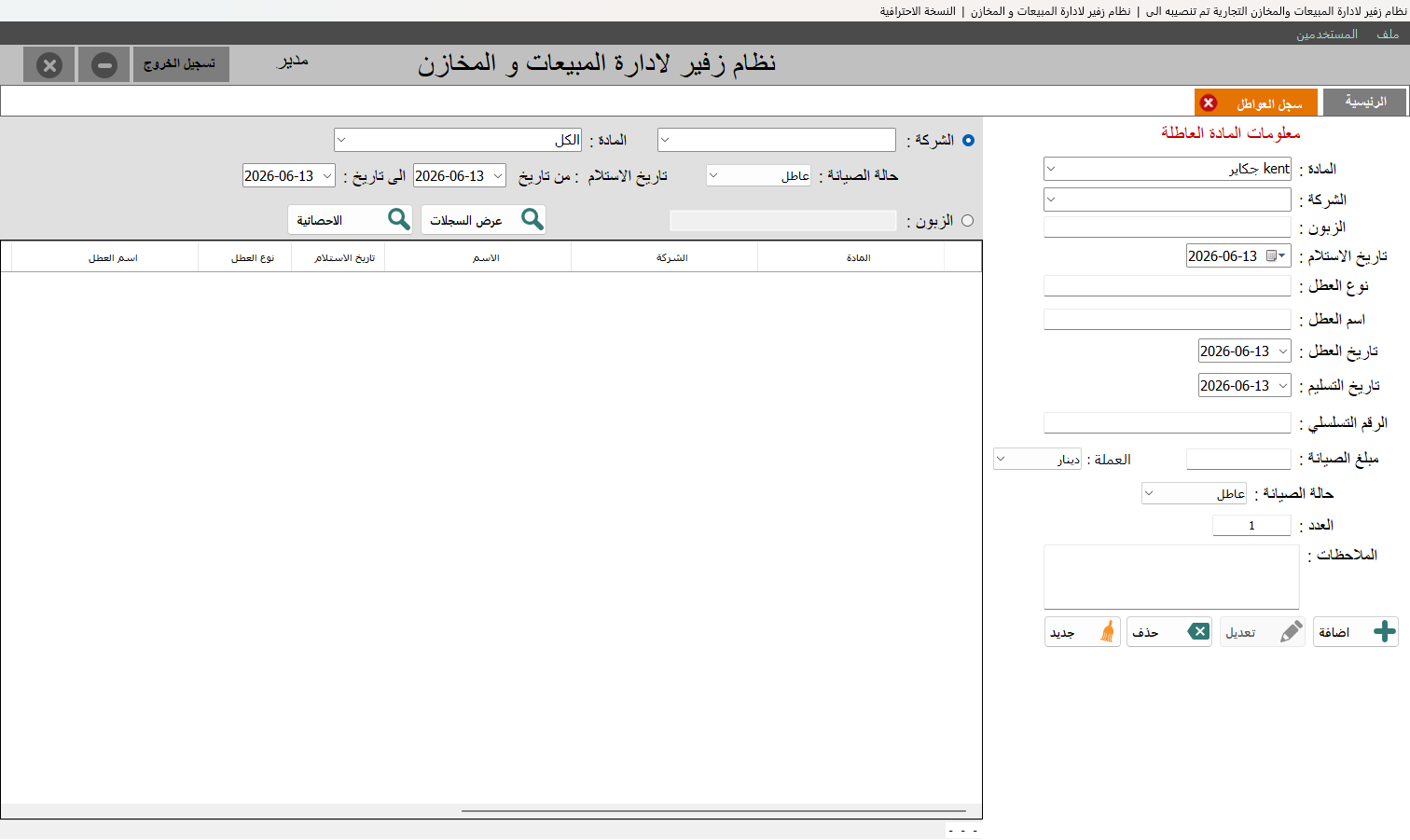The height and width of the screenshot is (840, 1410).
Task: Click the الملاحظات notes text area
Action: 1171,577
